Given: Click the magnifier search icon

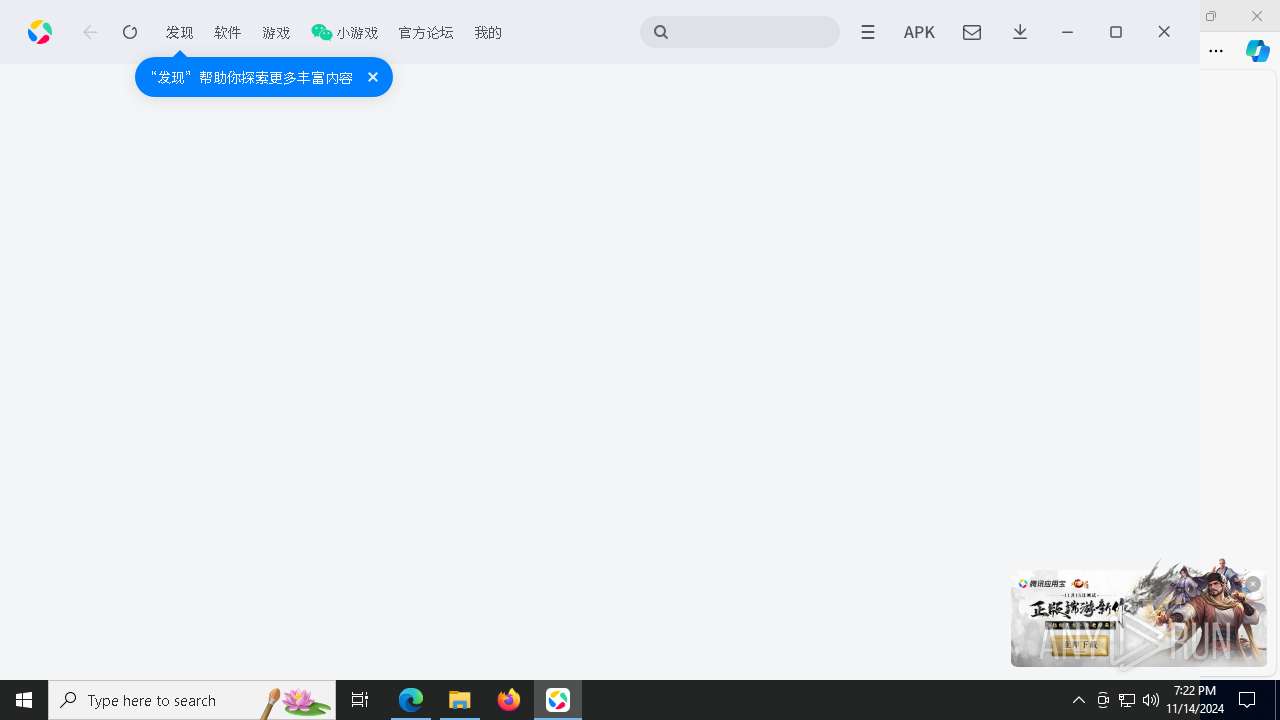Looking at the screenshot, I should [661, 32].
